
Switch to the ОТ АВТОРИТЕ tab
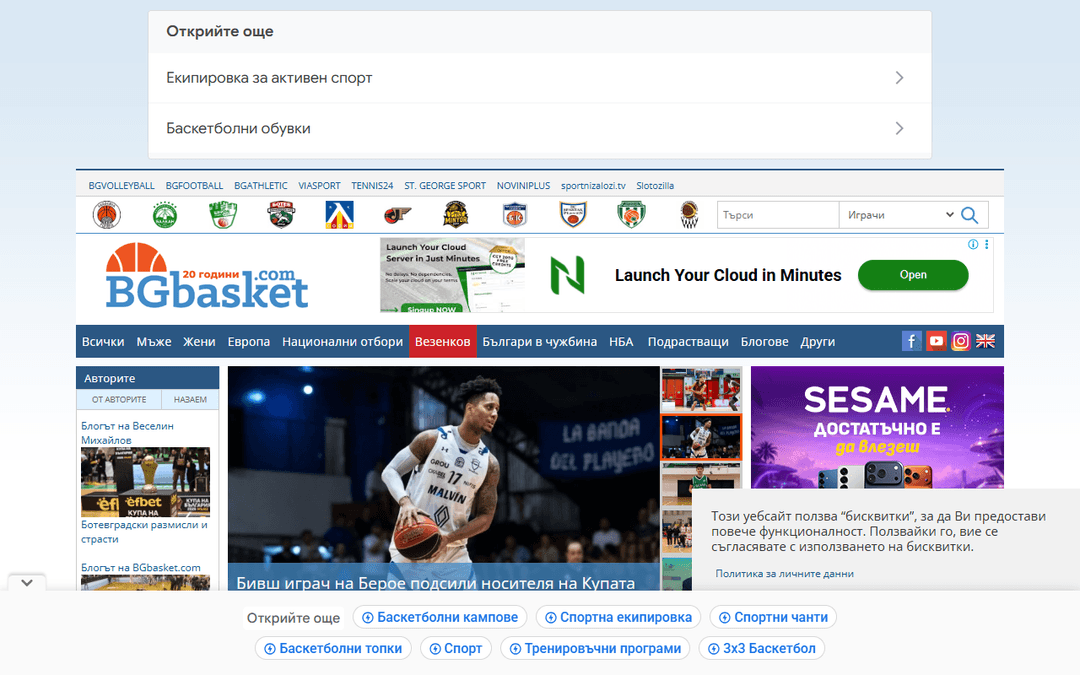coord(119,399)
